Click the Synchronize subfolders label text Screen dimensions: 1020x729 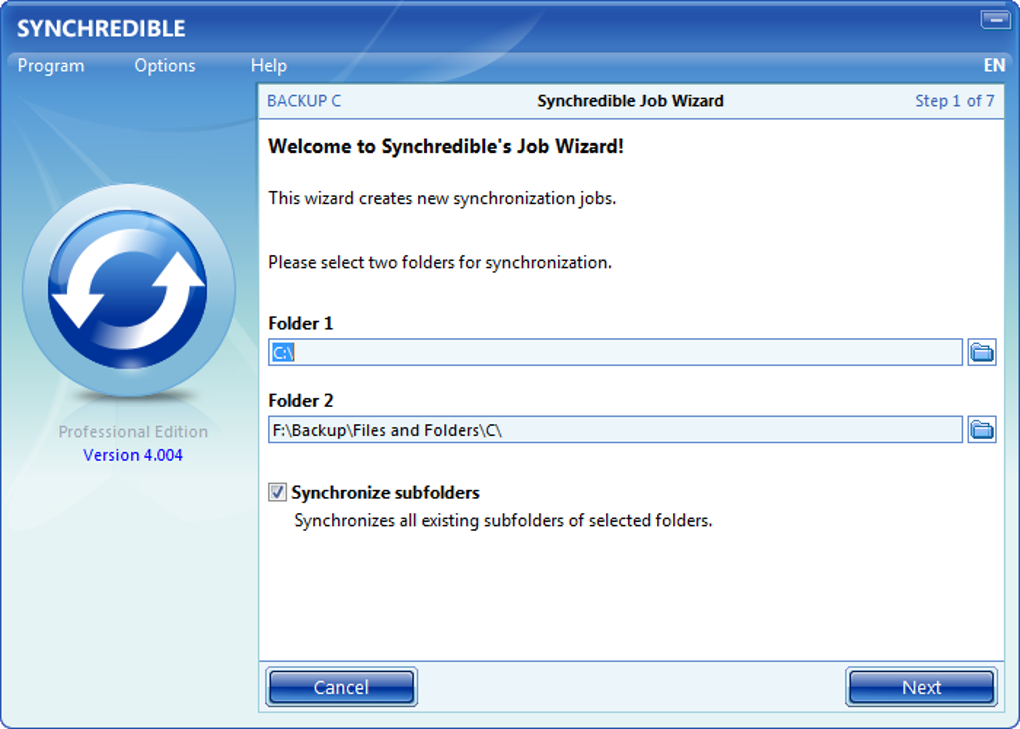click(385, 493)
